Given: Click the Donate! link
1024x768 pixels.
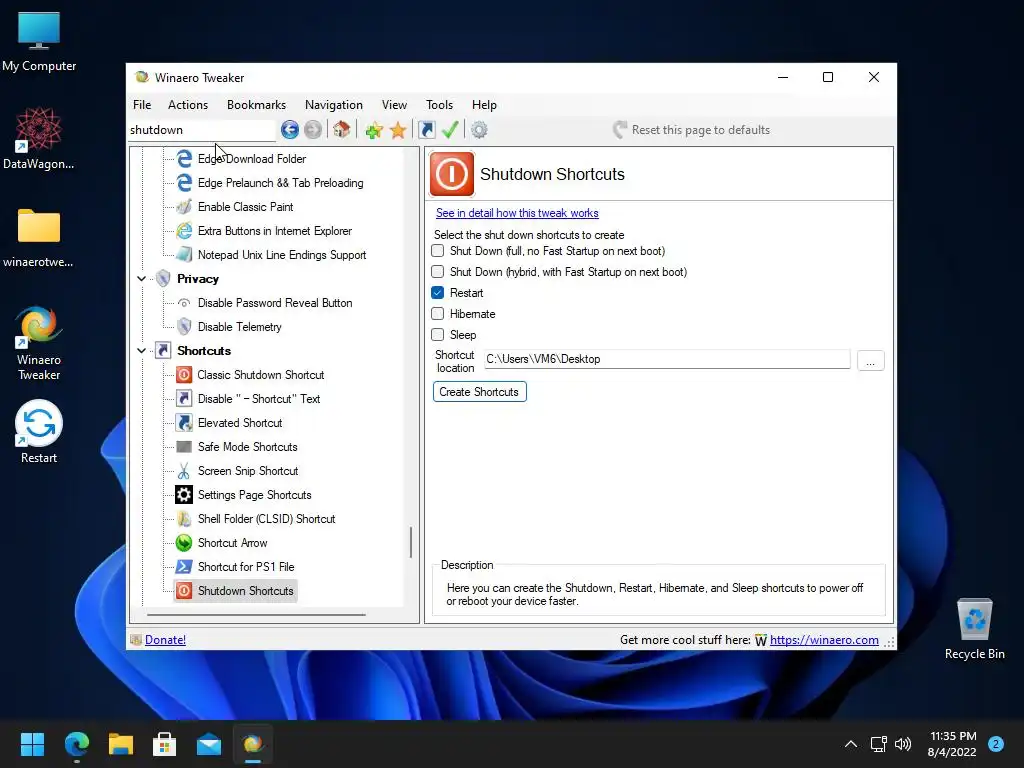Looking at the screenshot, I should pyautogui.click(x=165, y=640).
